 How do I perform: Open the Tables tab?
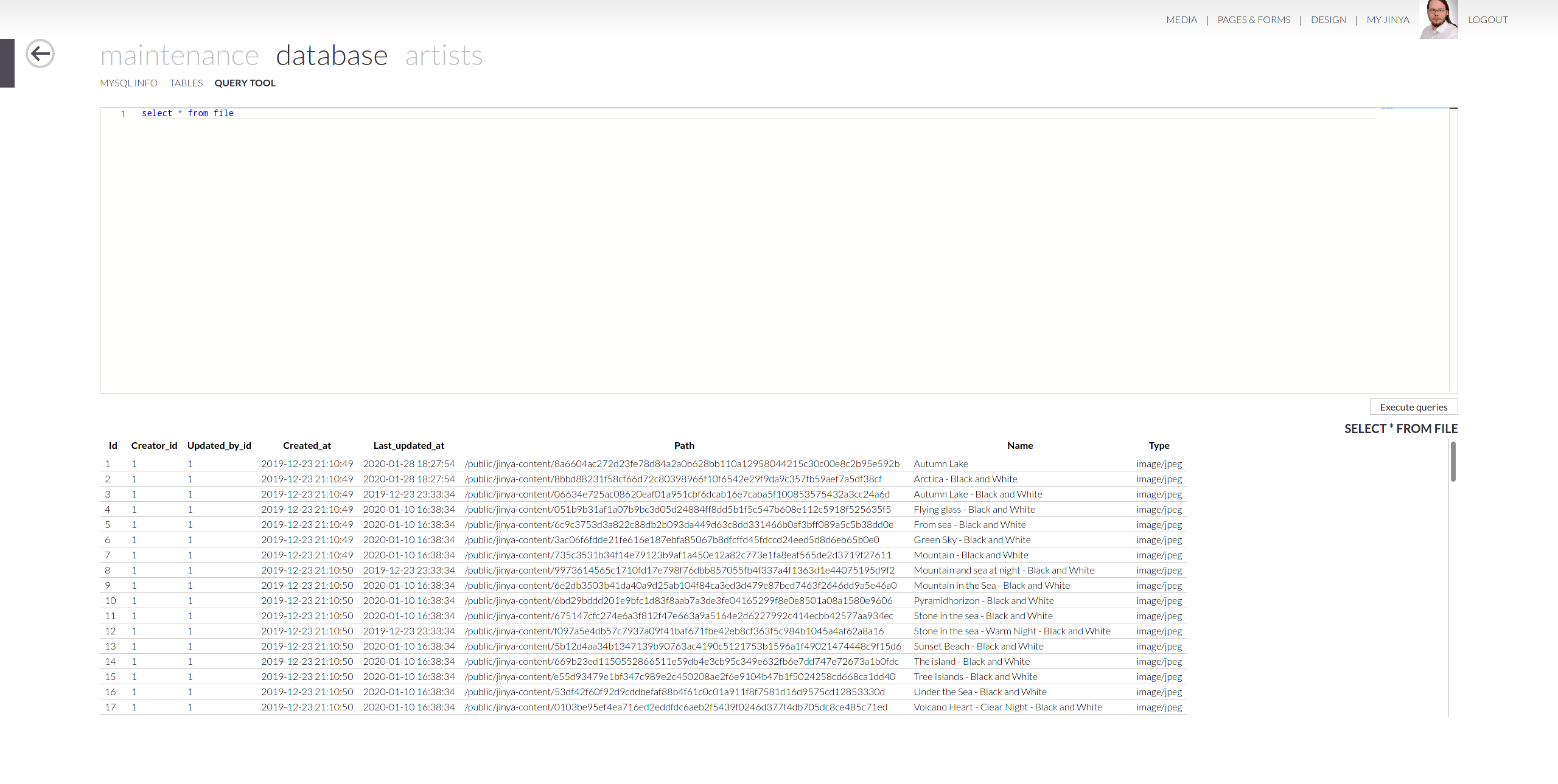(x=186, y=83)
